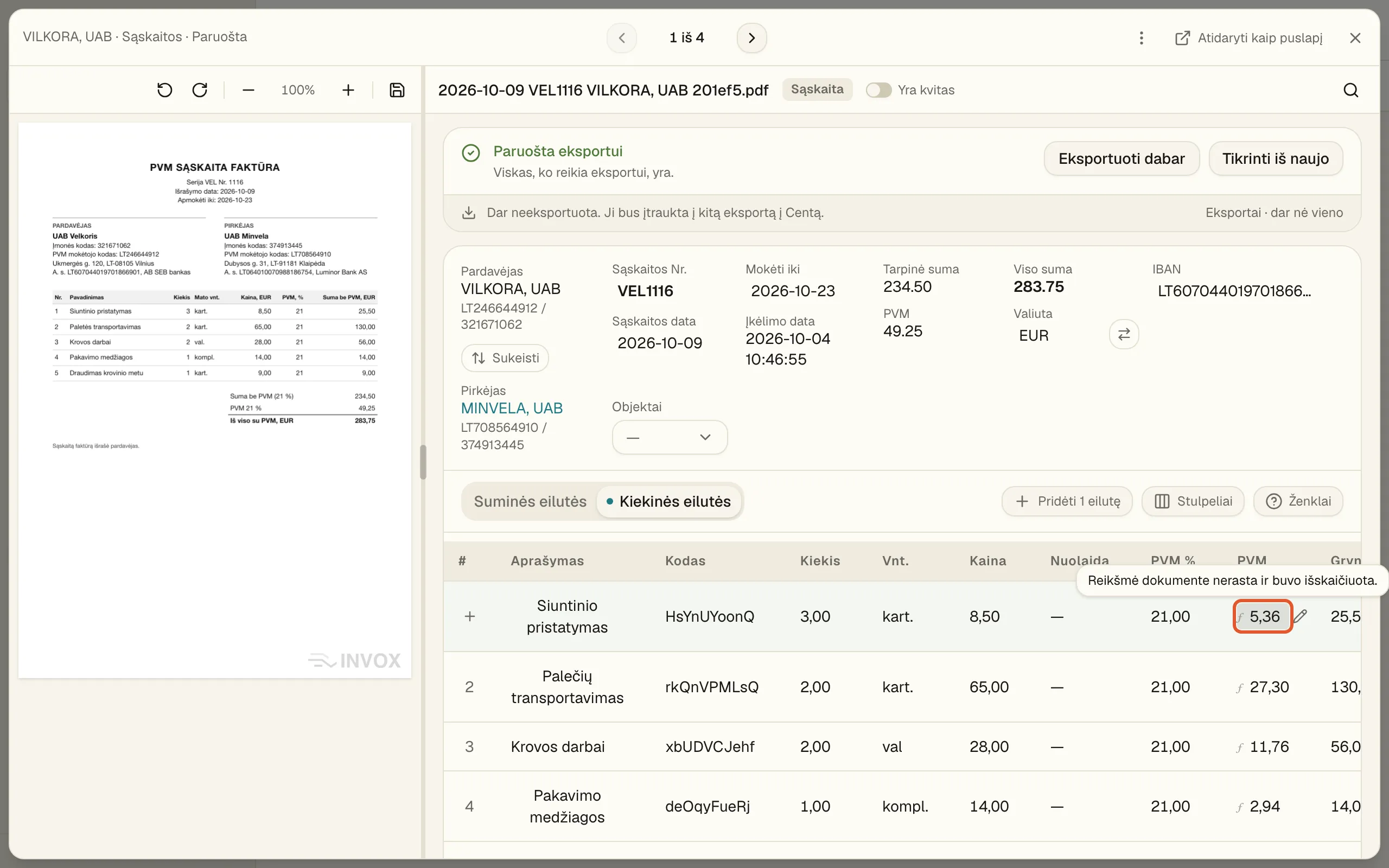The image size is (1389, 868).
Task: Edit the Sąskaitos data 2026-10-09 field
Action: pyautogui.click(x=659, y=343)
